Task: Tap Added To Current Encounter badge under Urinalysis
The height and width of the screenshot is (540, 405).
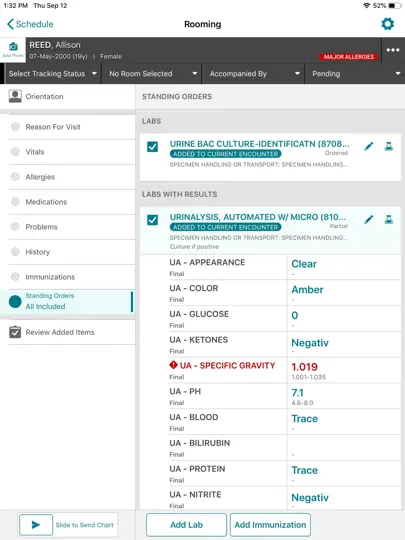Action: 225,227
